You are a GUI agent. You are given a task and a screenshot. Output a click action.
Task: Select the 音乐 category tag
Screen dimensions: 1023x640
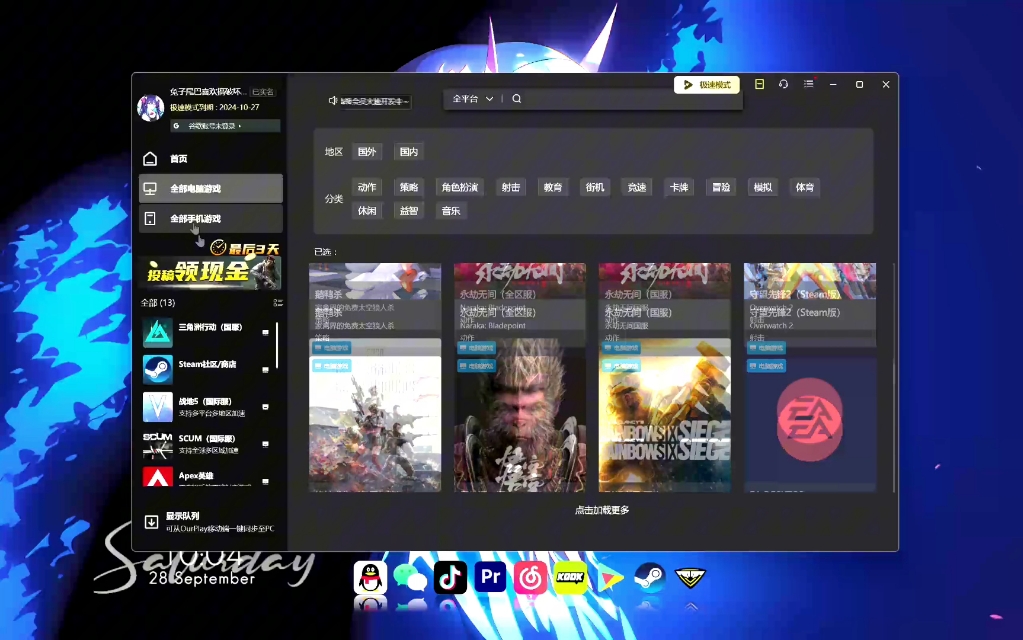pos(451,211)
